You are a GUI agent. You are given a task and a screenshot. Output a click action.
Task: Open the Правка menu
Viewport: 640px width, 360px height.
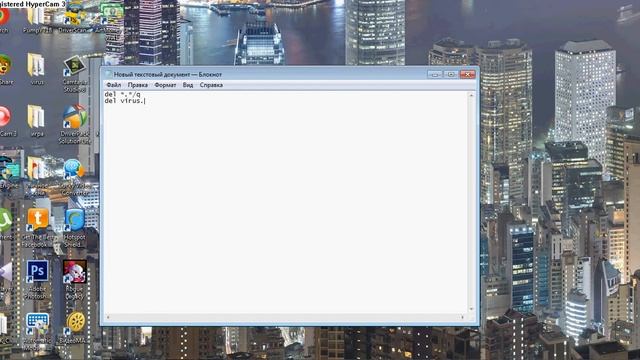click(x=138, y=85)
